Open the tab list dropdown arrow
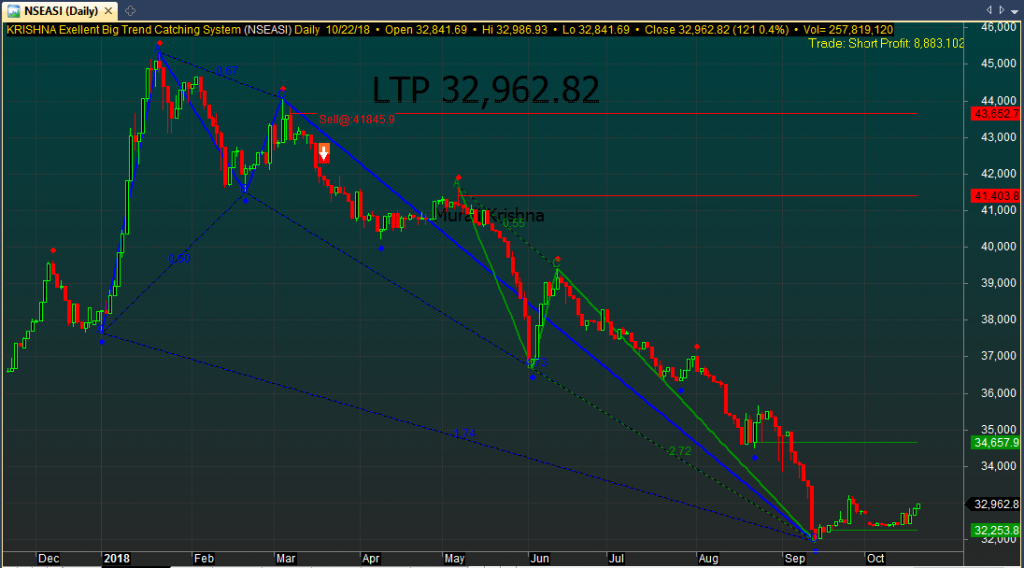 (x=1012, y=10)
